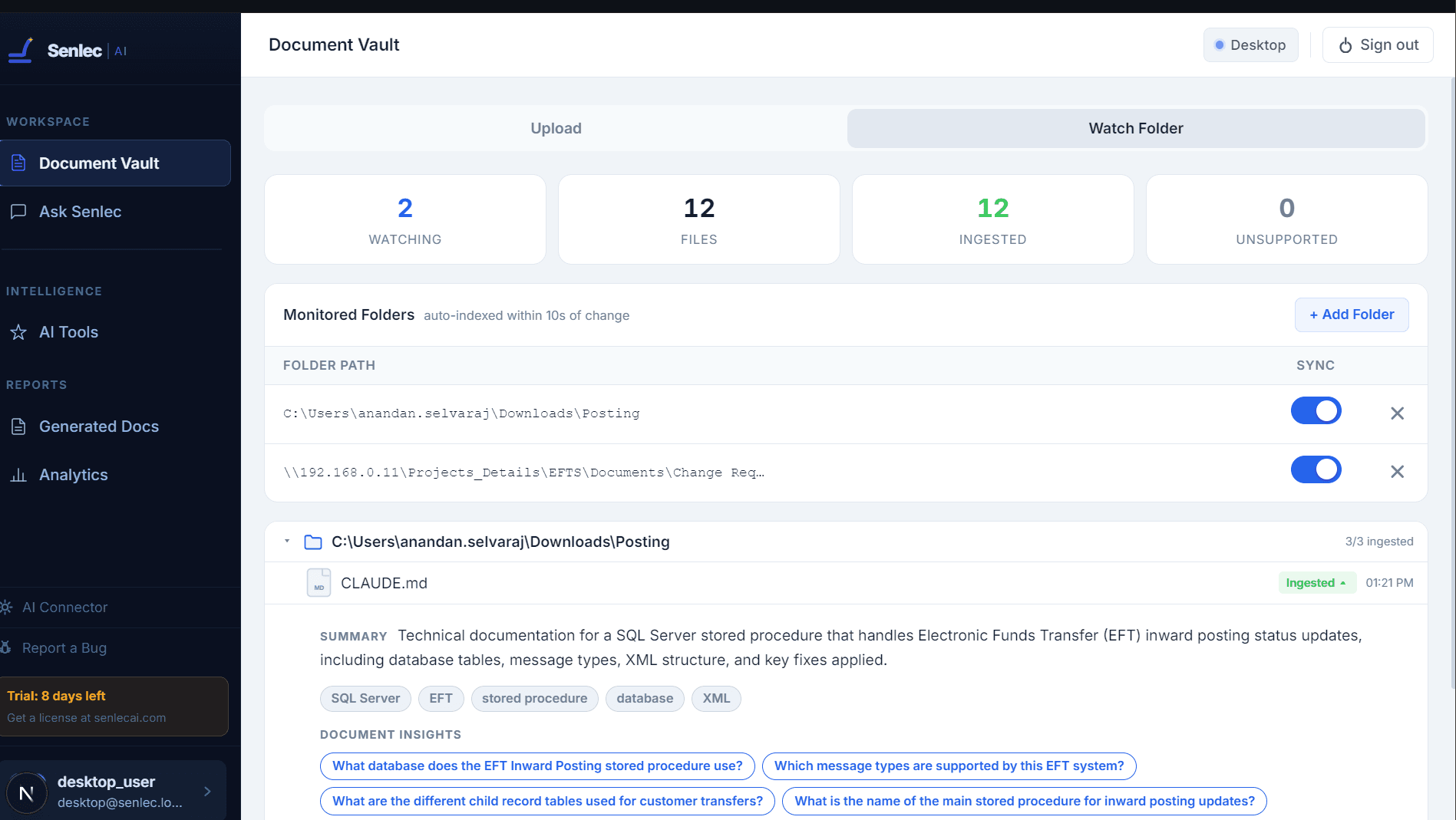Remove the Downloads\Posting monitored folder
The height and width of the screenshot is (820, 1456).
(1397, 413)
